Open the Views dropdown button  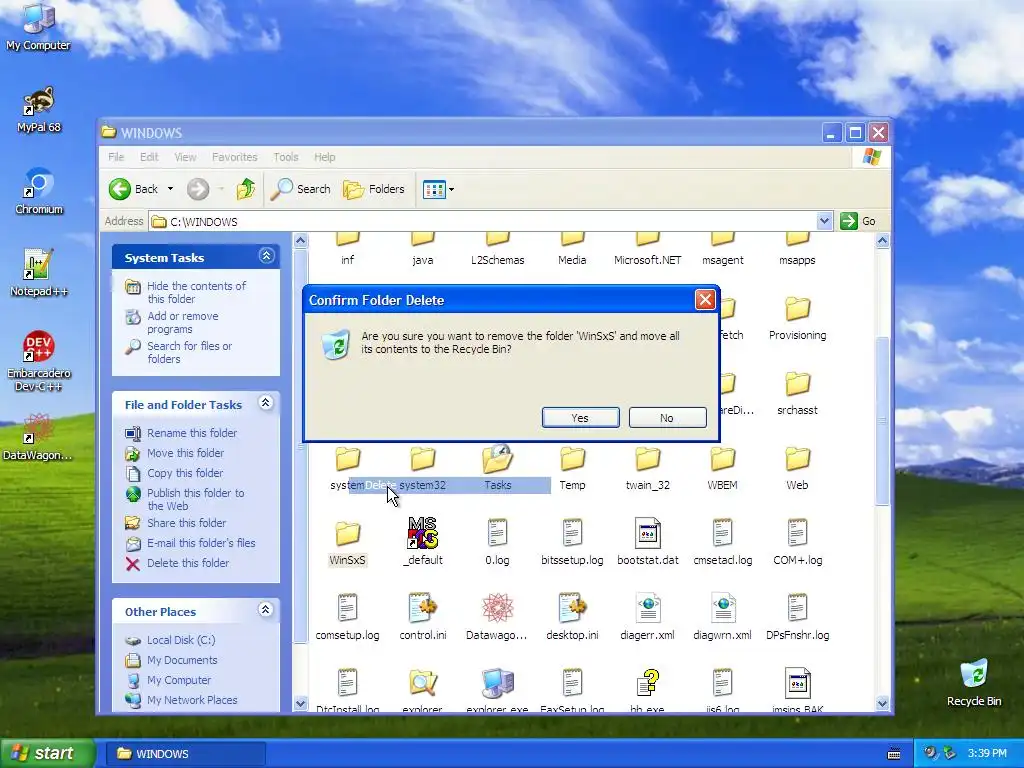tap(438, 189)
